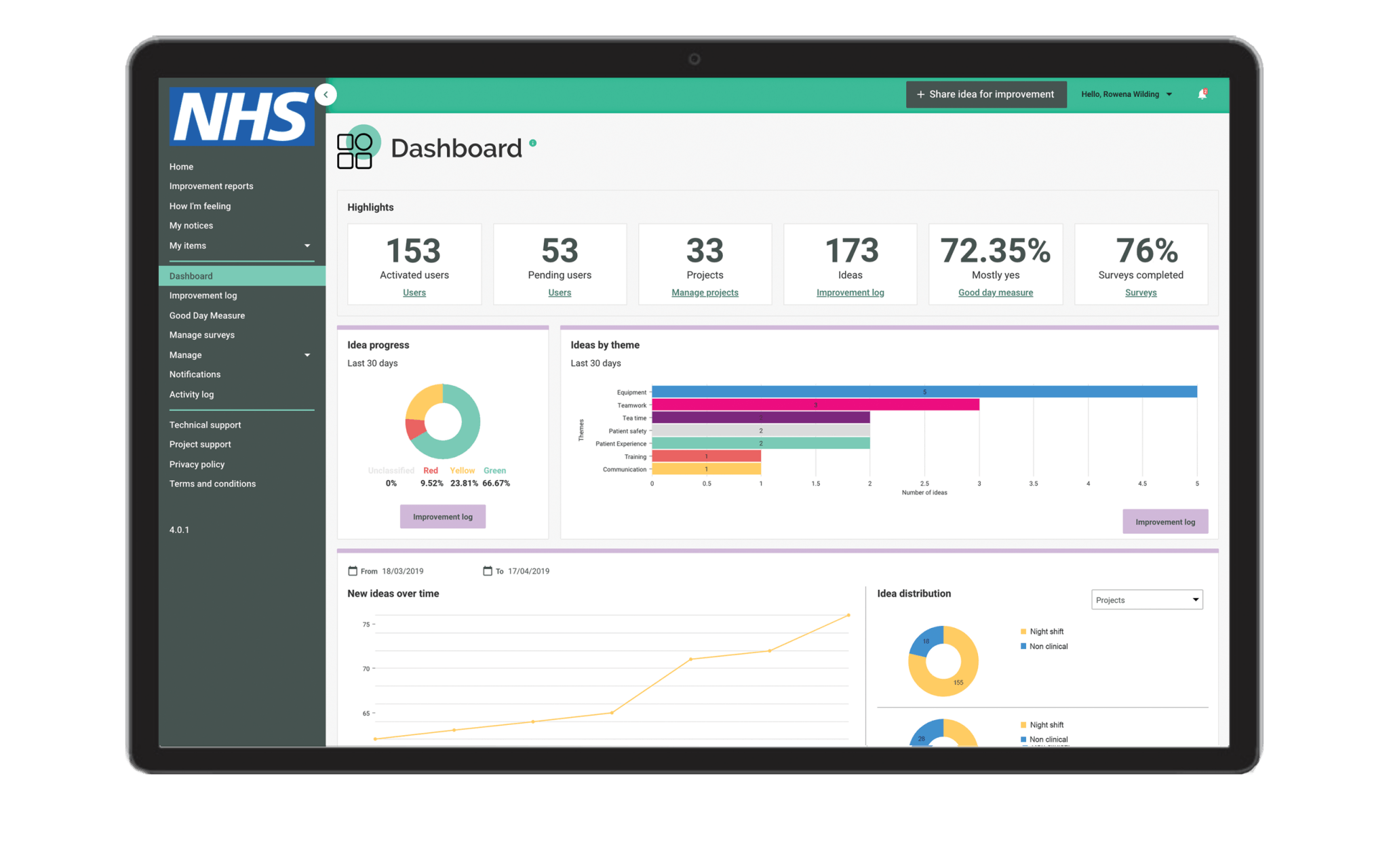Click Share idea for improvement button
This screenshot has width=1389, height=868.
coord(985,94)
